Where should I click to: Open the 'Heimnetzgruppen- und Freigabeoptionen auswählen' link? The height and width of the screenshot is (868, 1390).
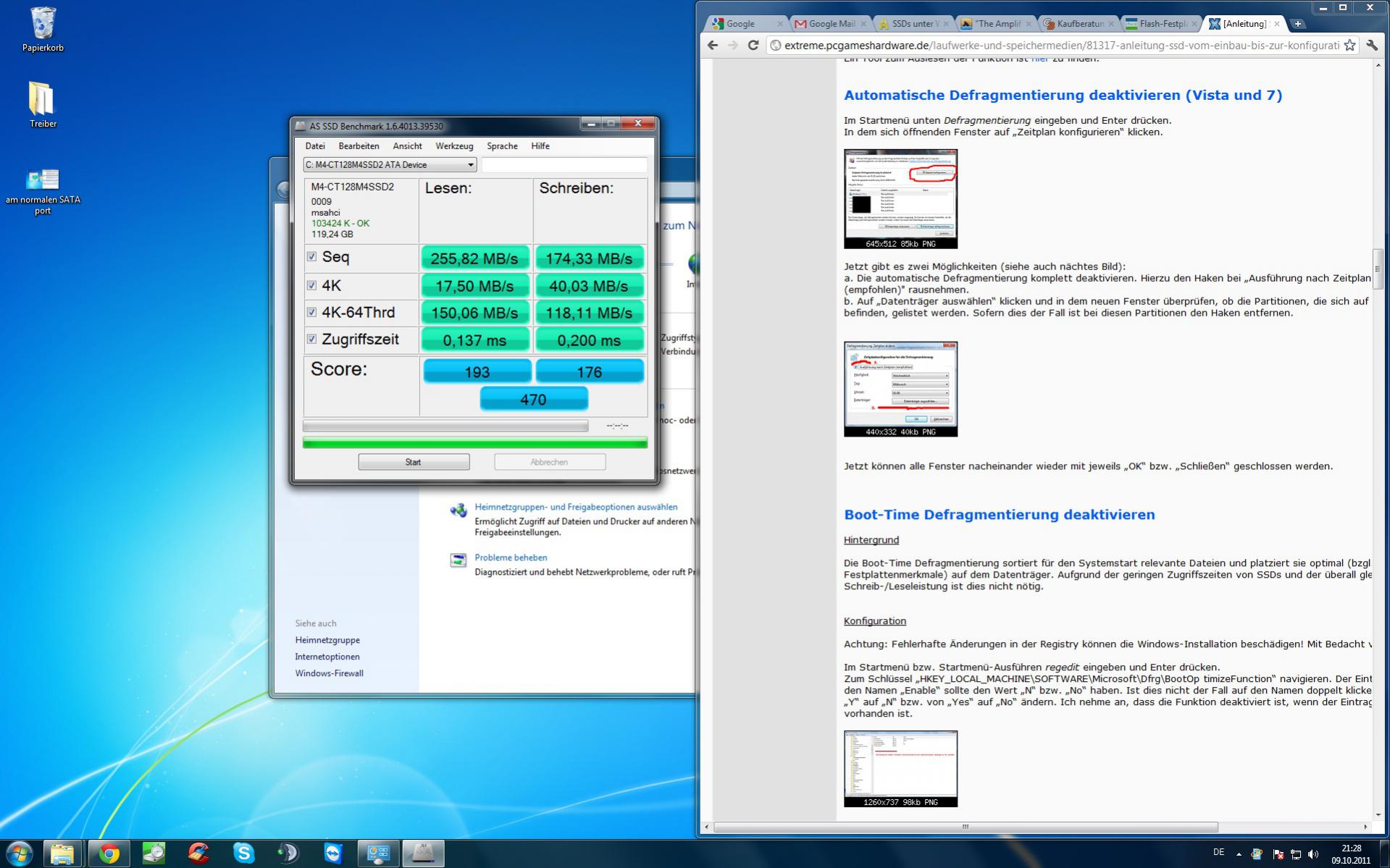(x=576, y=507)
